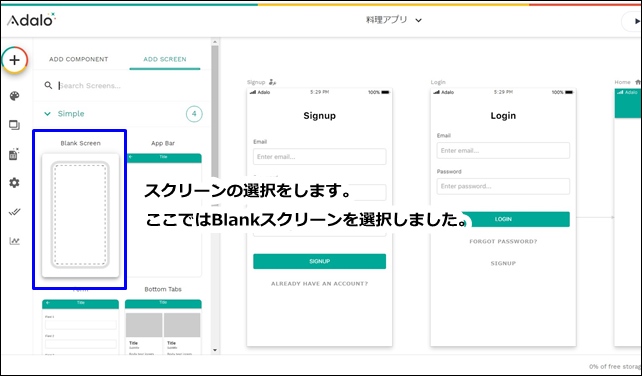Select the ADD SCREEN tab
The width and height of the screenshot is (642, 376).
(x=165, y=59)
